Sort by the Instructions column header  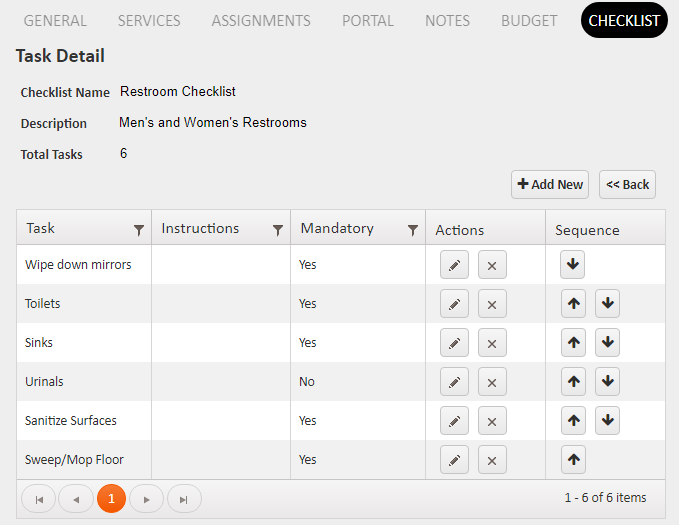[200, 228]
